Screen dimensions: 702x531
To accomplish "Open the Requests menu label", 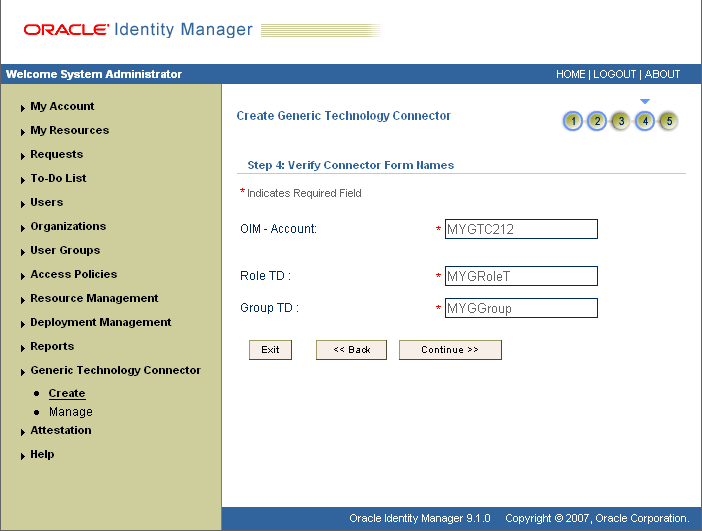I will point(57,154).
